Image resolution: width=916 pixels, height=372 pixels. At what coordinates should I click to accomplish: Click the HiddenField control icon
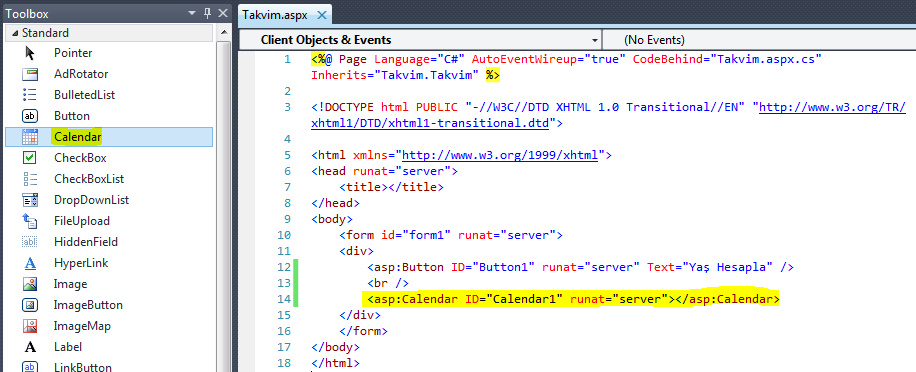(30, 242)
